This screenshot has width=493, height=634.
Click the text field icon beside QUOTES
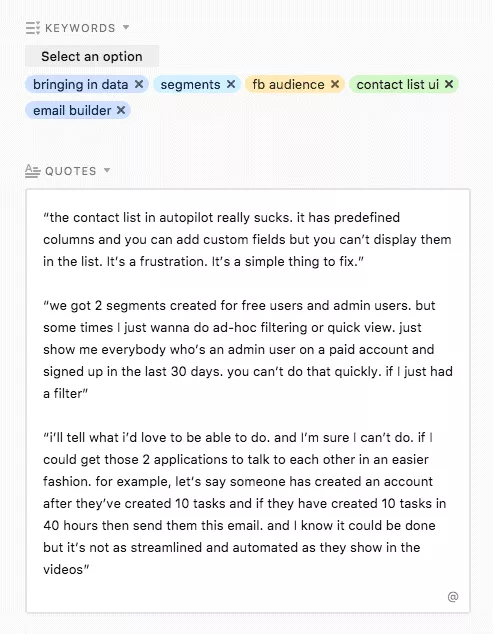33,171
